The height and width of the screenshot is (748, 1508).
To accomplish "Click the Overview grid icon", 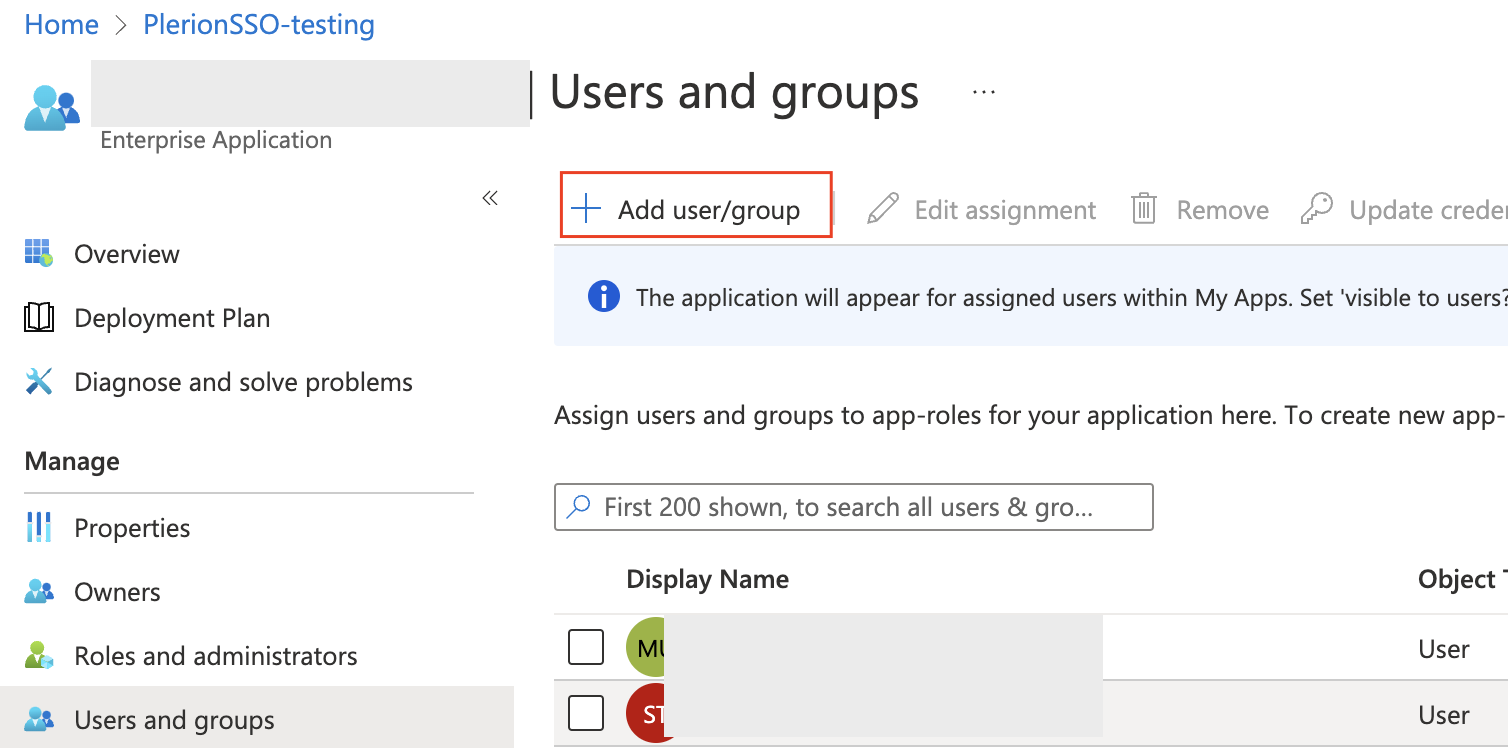I will 39,254.
